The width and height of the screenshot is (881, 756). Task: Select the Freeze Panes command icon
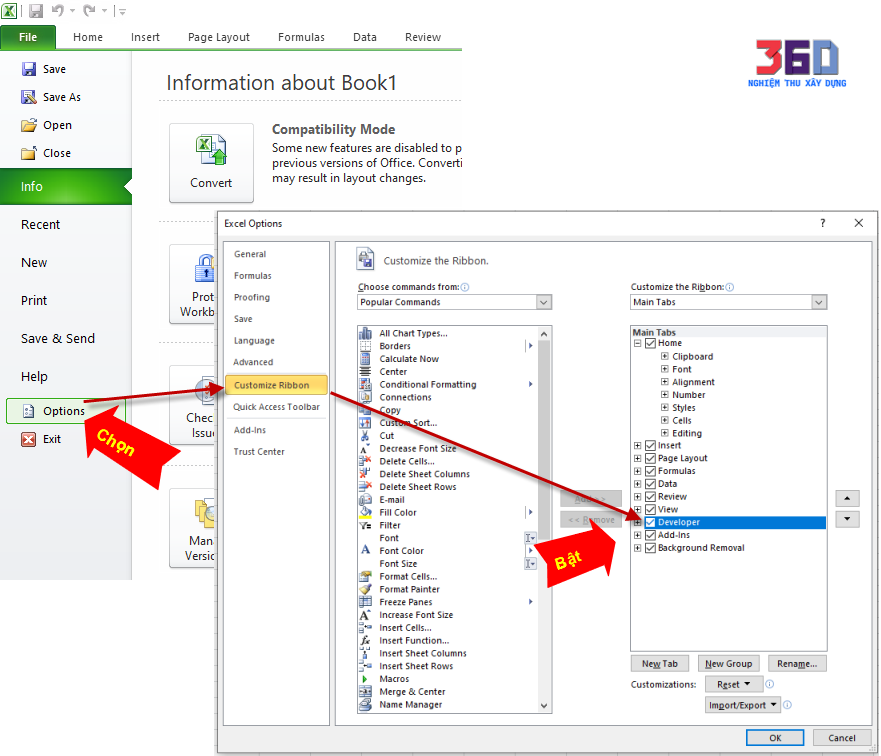pos(365,602)
